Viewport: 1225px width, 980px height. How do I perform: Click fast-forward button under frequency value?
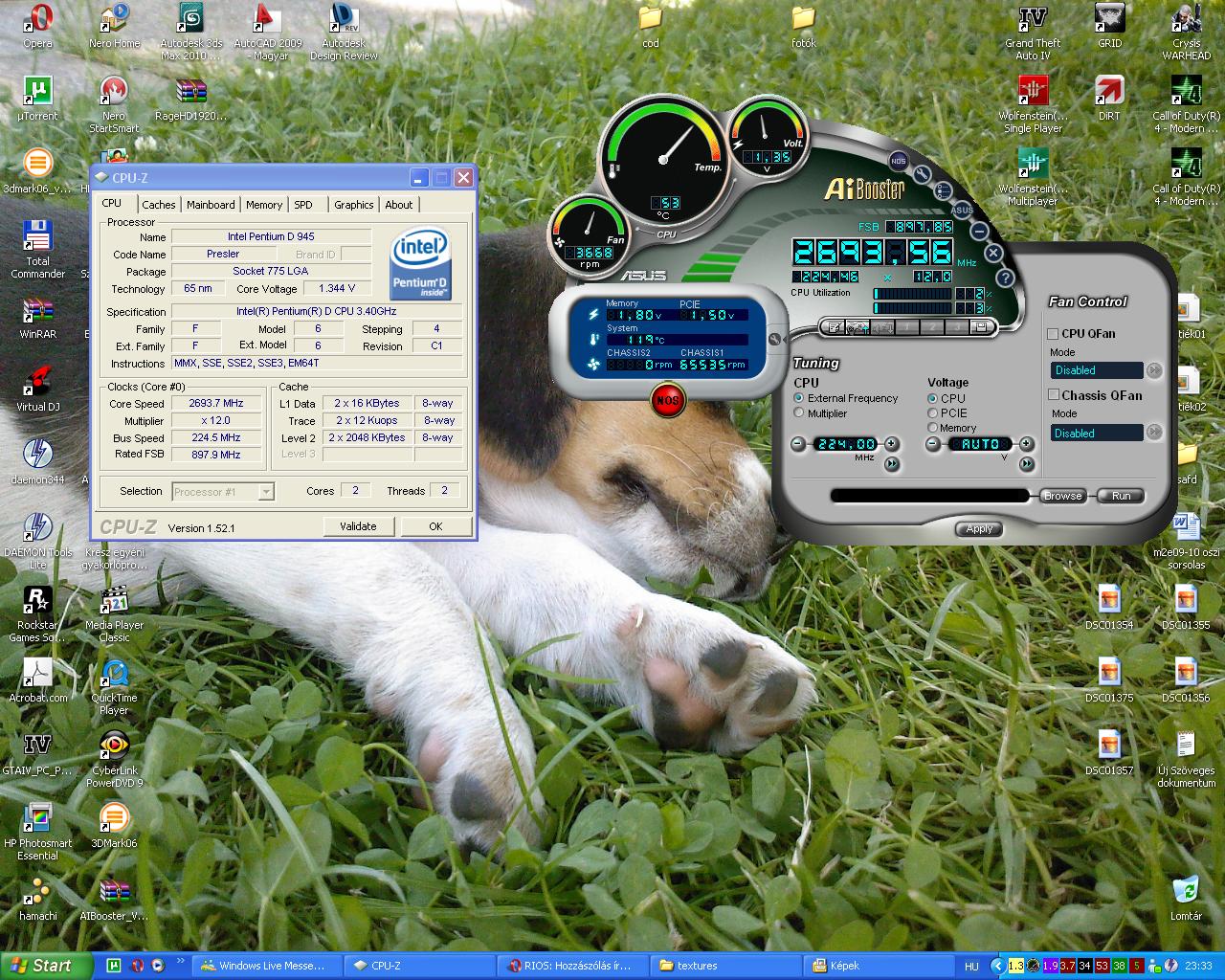(892, 464)
